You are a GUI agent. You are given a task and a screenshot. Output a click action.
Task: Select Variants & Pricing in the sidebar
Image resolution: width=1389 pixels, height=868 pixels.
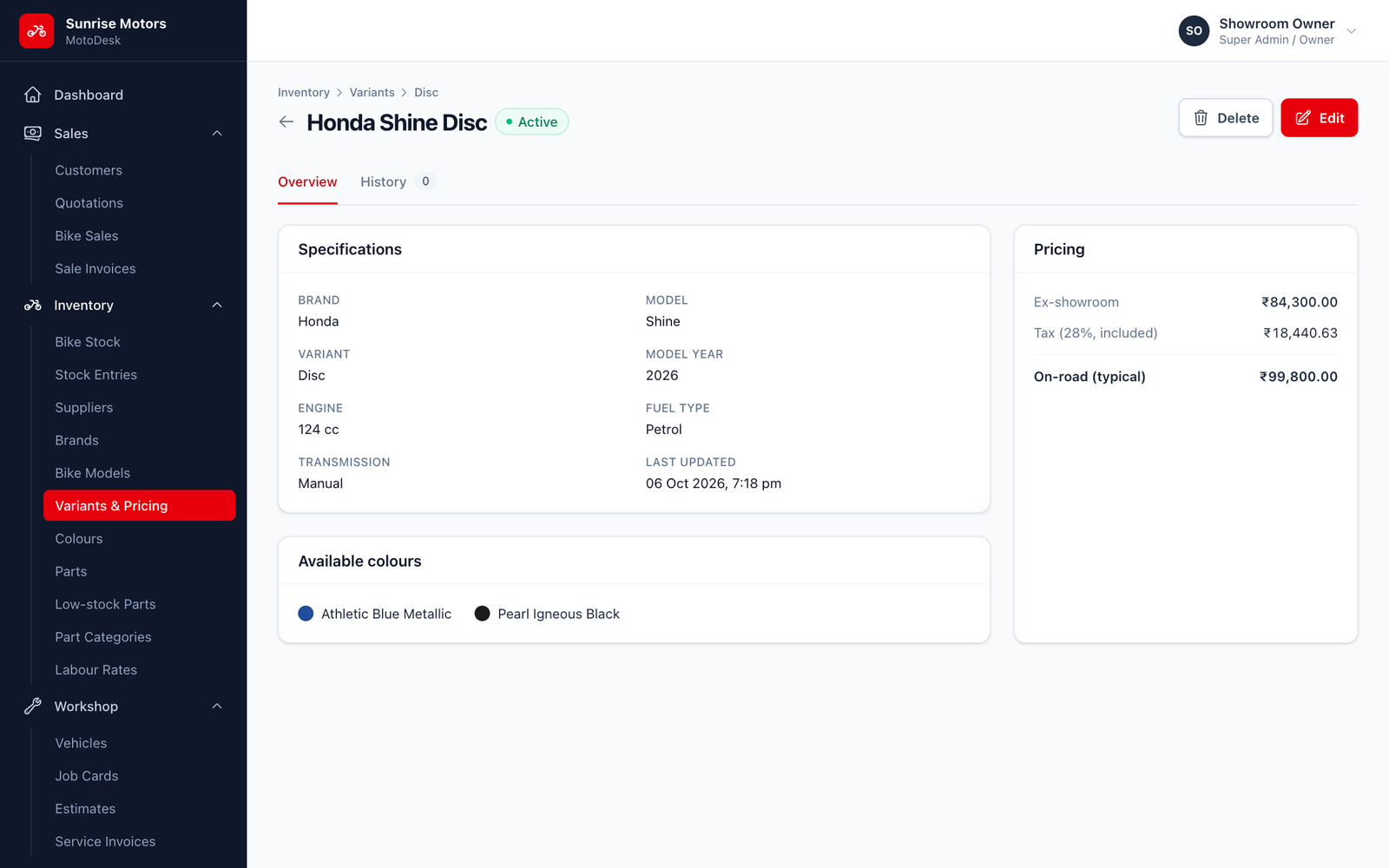pyautogui.click(x=139, y=506)
